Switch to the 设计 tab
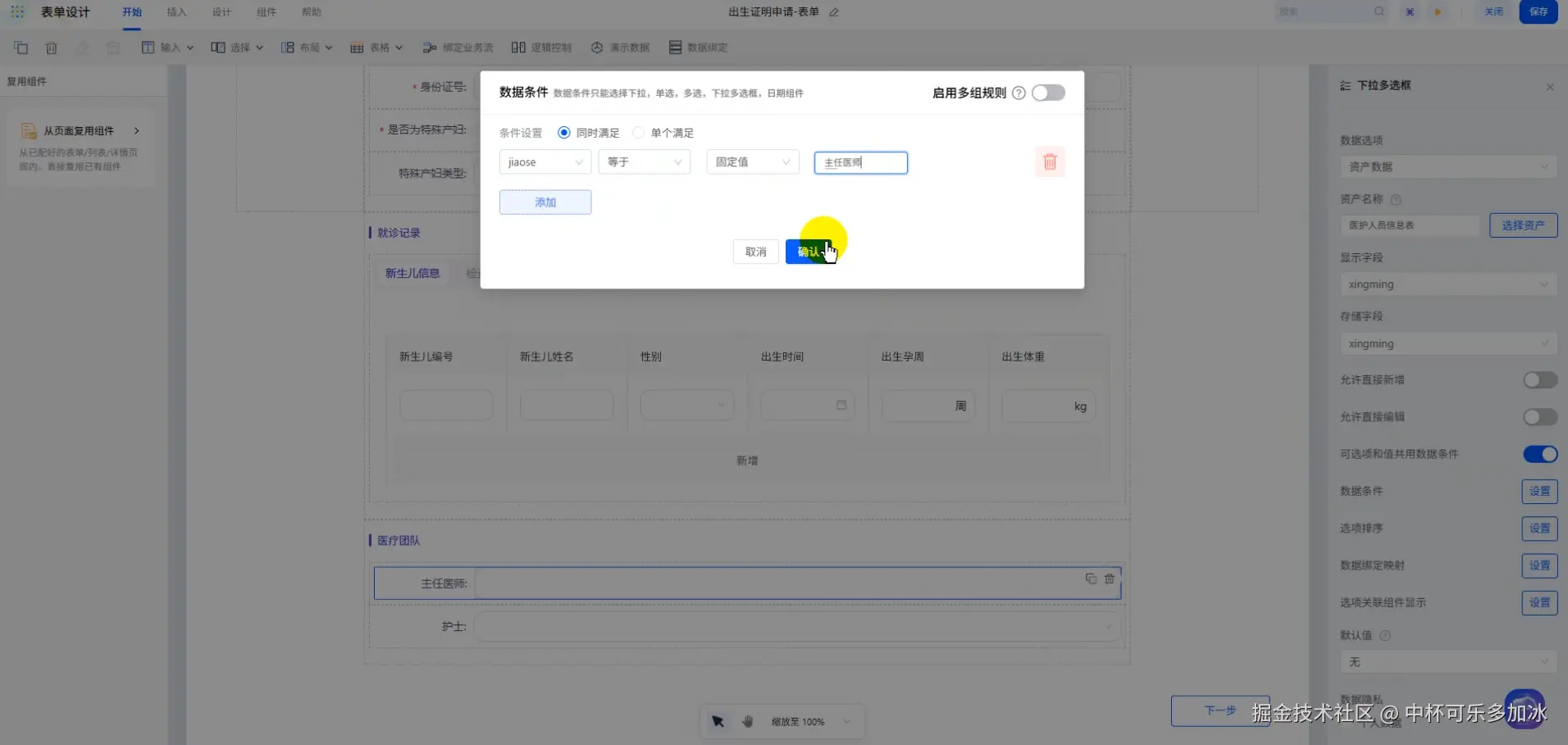This screenshot has width=1568, height=745. pyautogui.click(x=221, y=12)
